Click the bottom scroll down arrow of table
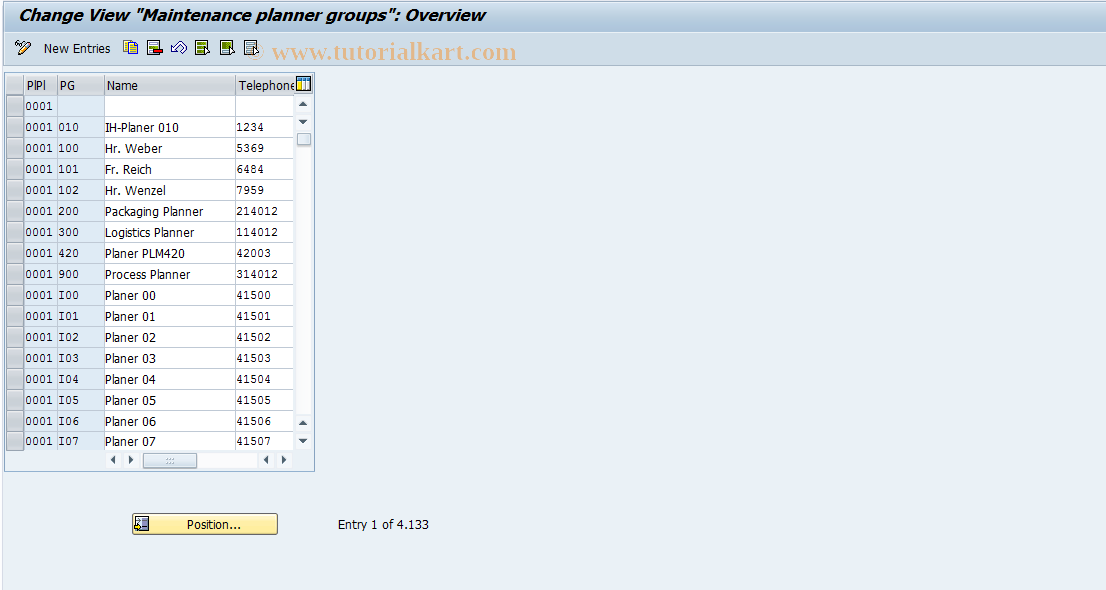This screenshot has width=1106, height=590. (303, 441)
